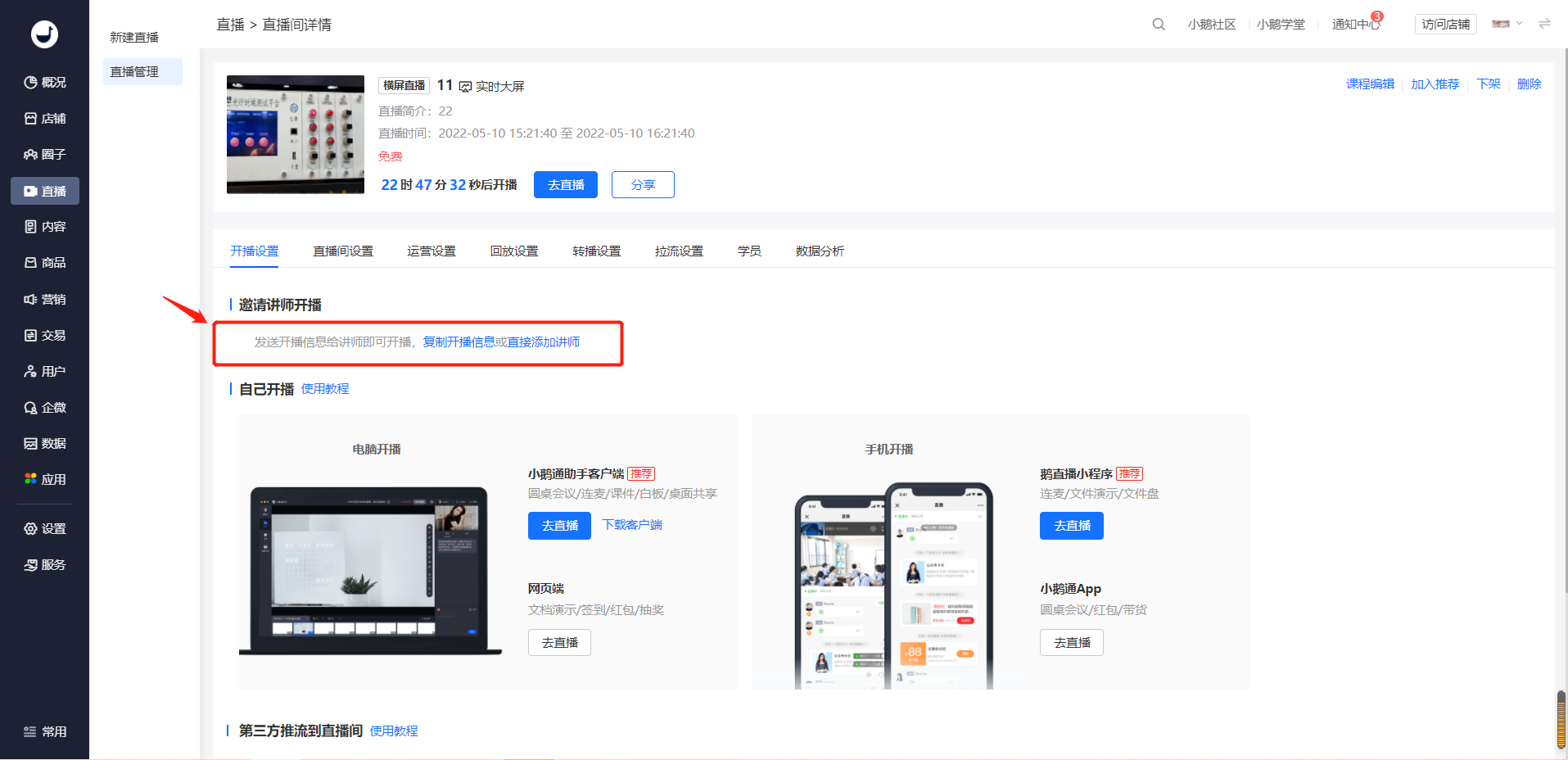1568x760 pixels.
Task: Expand the account avatar dropdown
Action: pyautogui.click(x=1507, y=24)
